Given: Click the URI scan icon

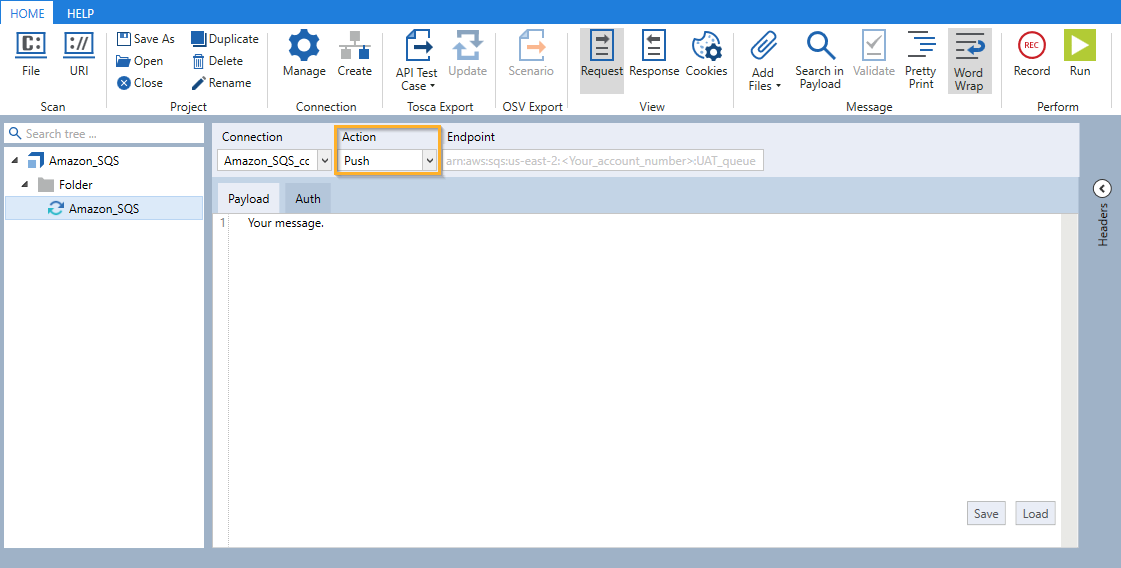Looking at the screenshot, I should tap(79, 47).
